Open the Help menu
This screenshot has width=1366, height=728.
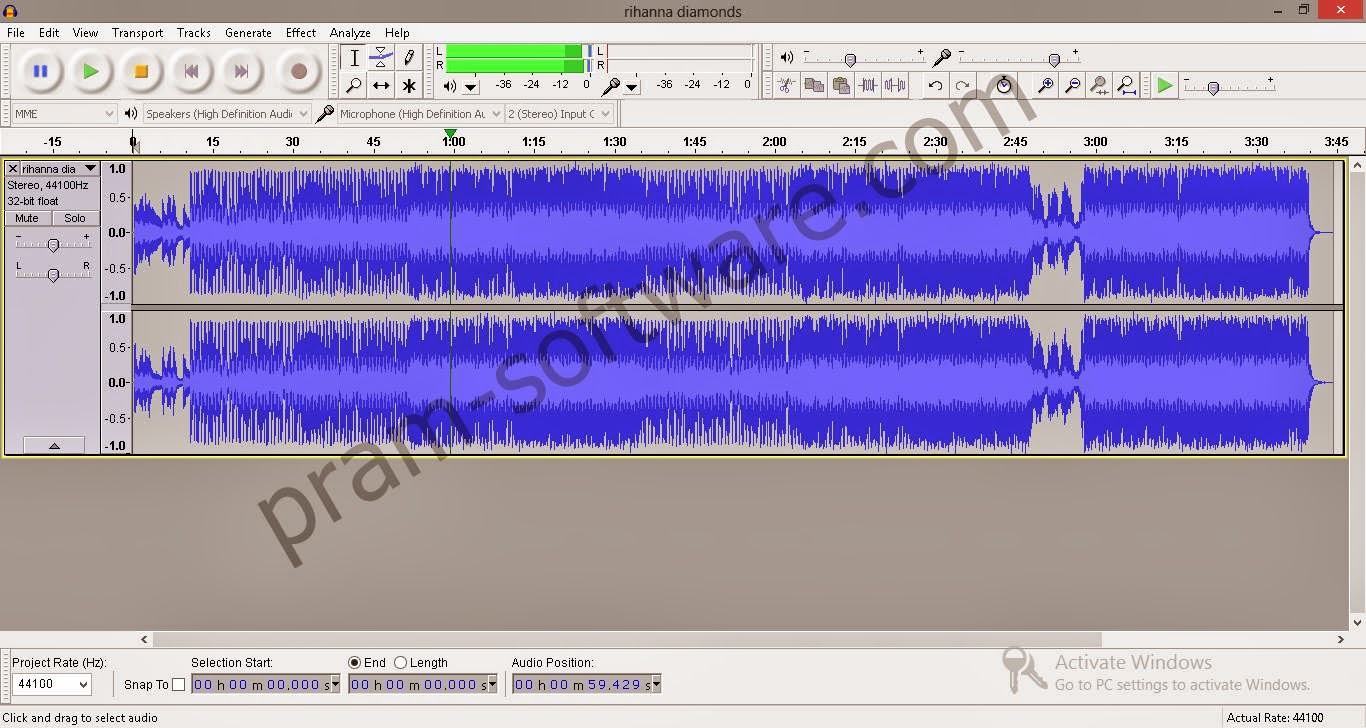(397, 33)
